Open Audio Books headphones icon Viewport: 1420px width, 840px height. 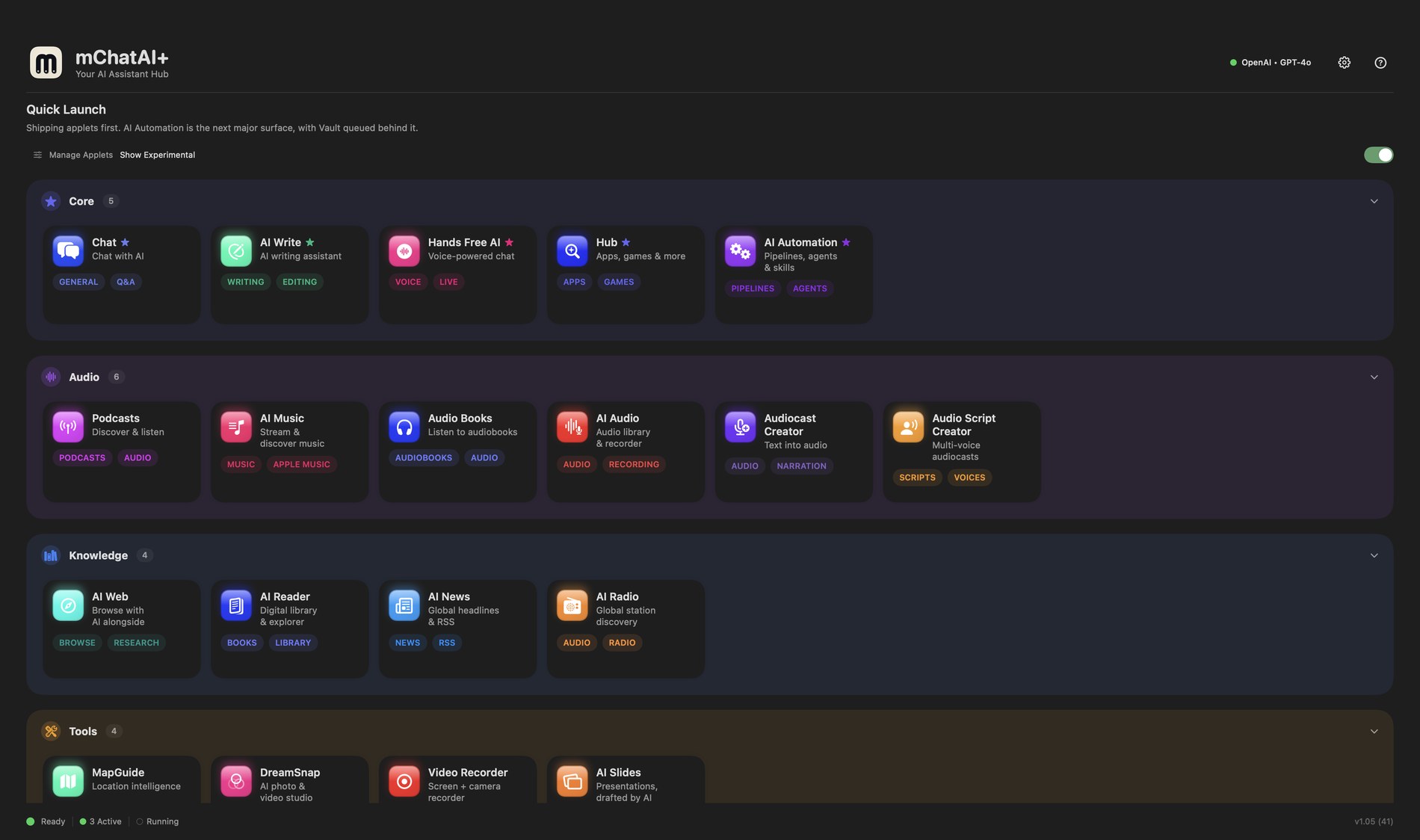(x=404, y=427)
